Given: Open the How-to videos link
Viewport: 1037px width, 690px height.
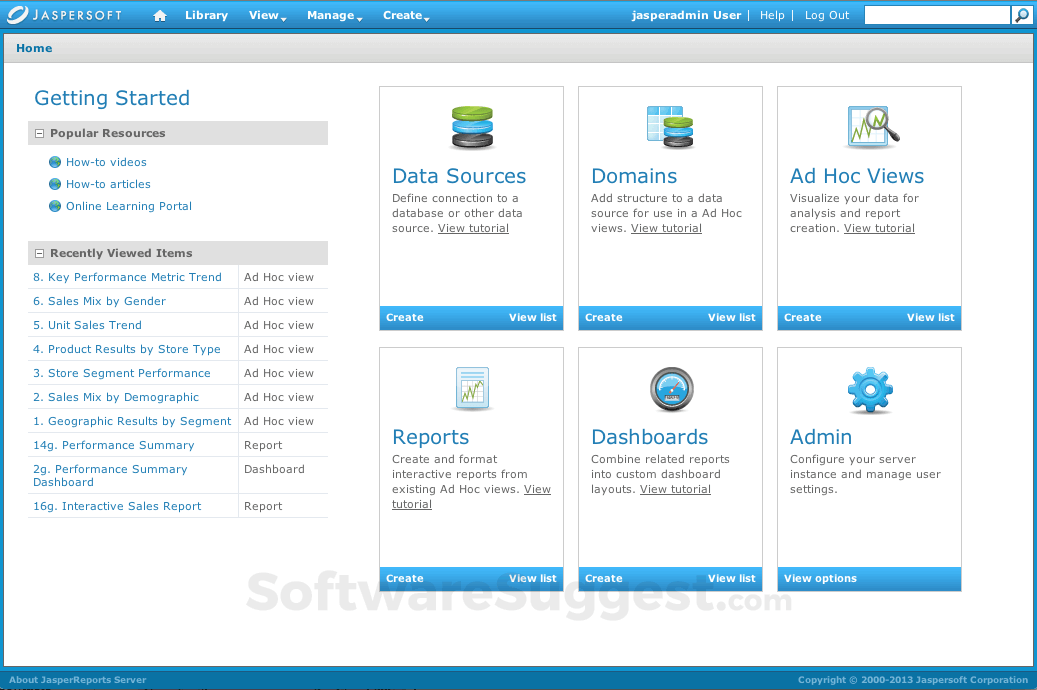Looking at the screenshot, I should pyautogui.click(x=106, y=162).
